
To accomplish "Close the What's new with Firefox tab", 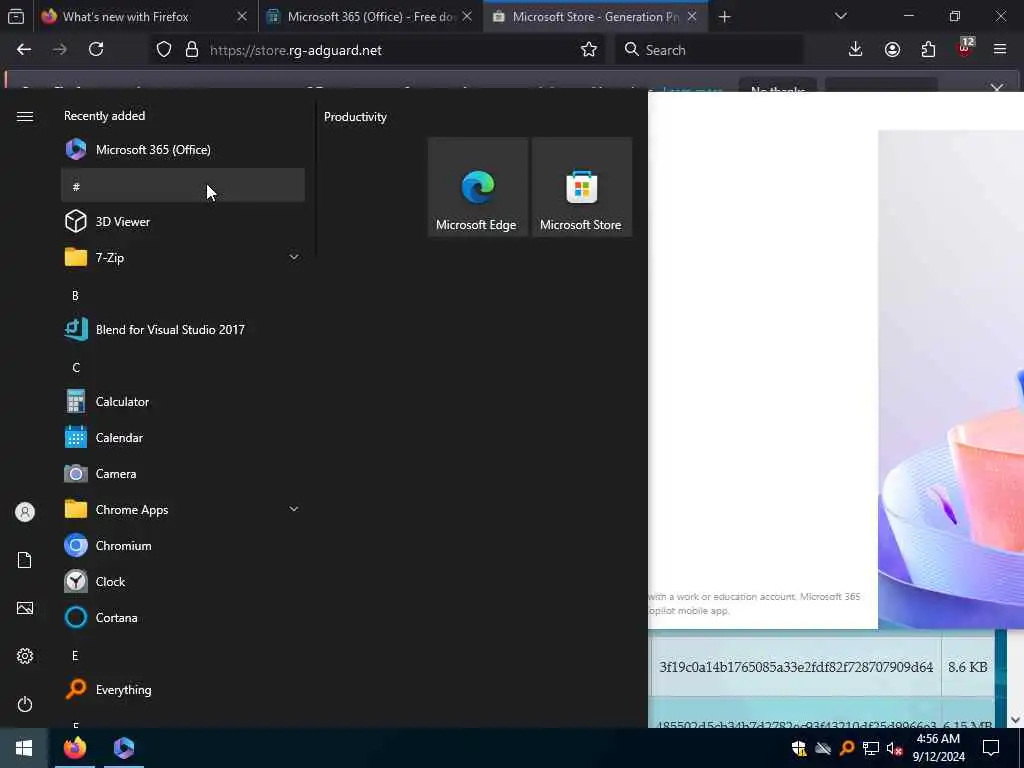I will [x=242, y=17].
